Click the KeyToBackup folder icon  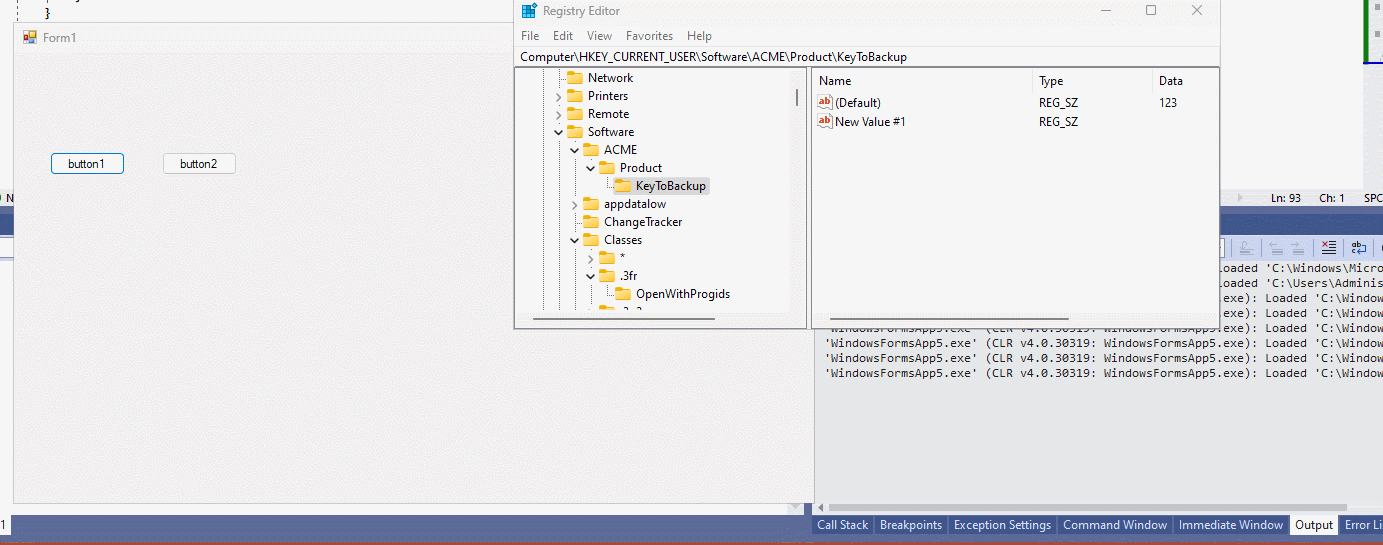622,186
